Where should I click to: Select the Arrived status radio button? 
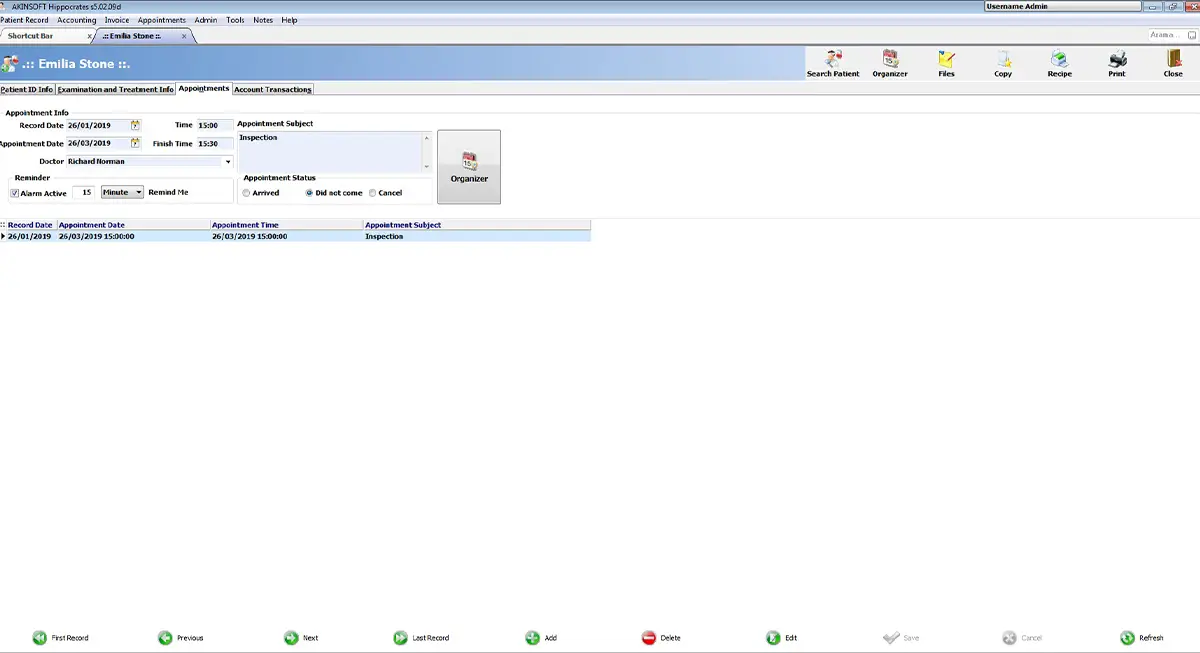247,193
